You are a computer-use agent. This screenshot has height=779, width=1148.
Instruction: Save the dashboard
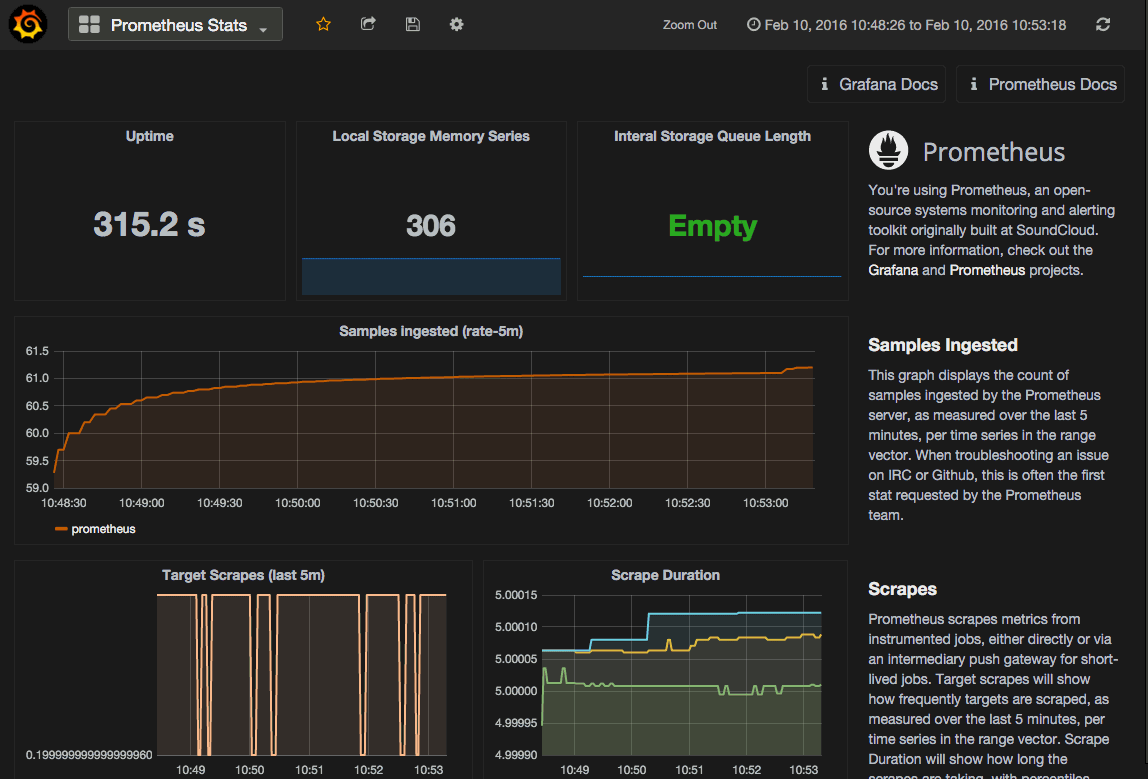click(412, 24)
